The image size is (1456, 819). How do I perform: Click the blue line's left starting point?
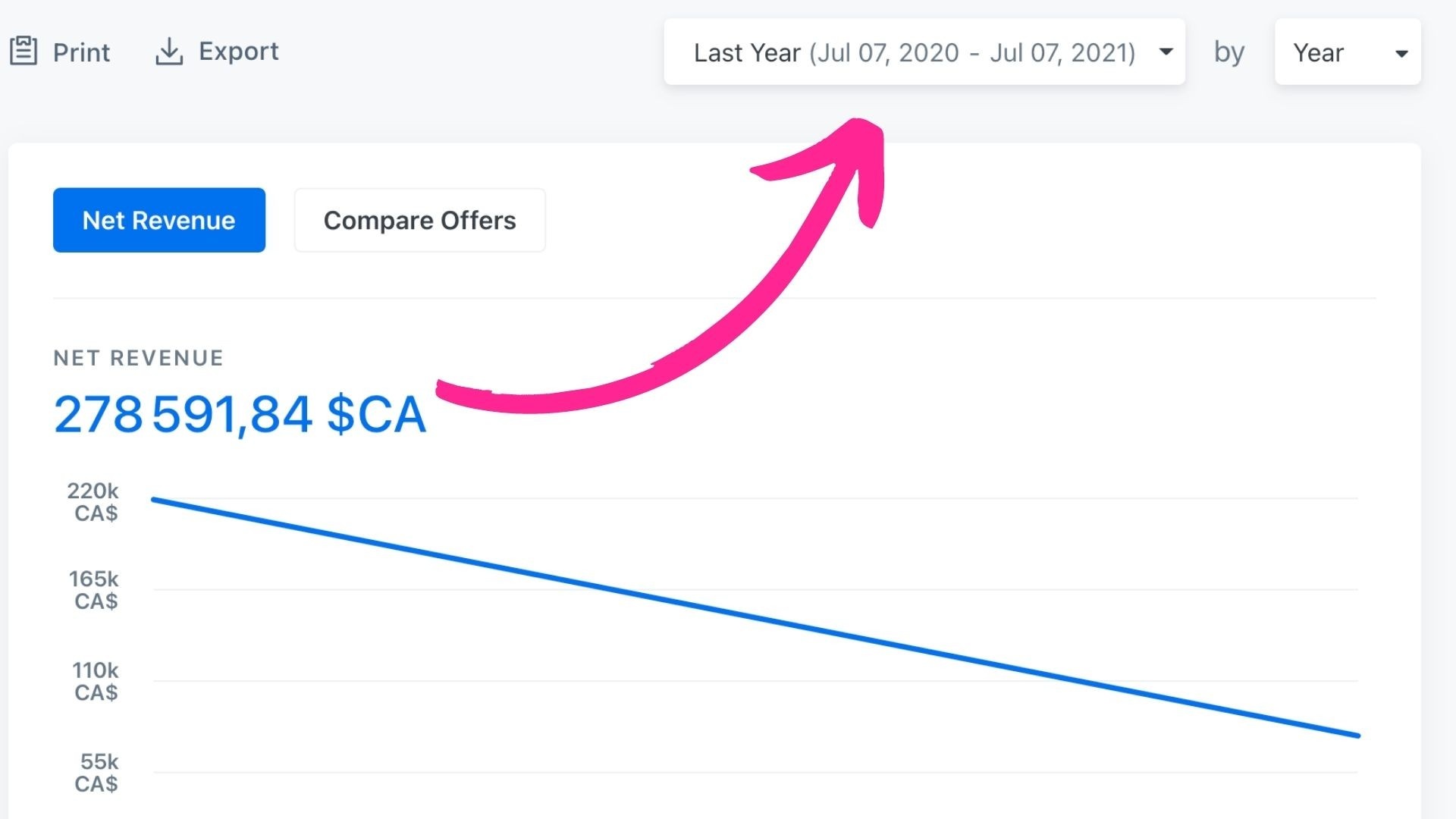154,499
